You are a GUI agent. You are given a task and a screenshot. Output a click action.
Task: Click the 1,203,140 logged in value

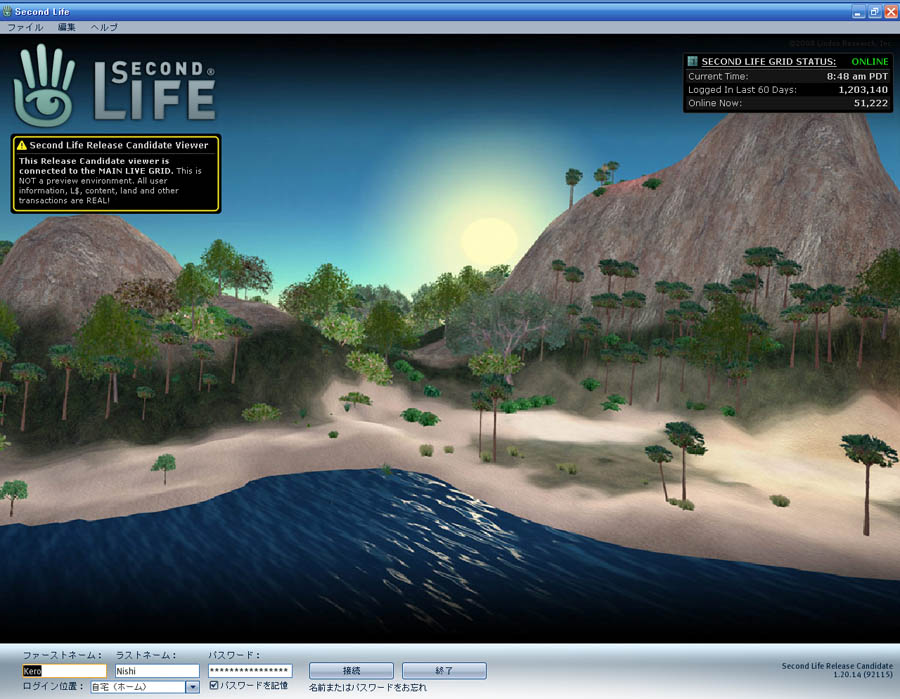coord(863,90)
